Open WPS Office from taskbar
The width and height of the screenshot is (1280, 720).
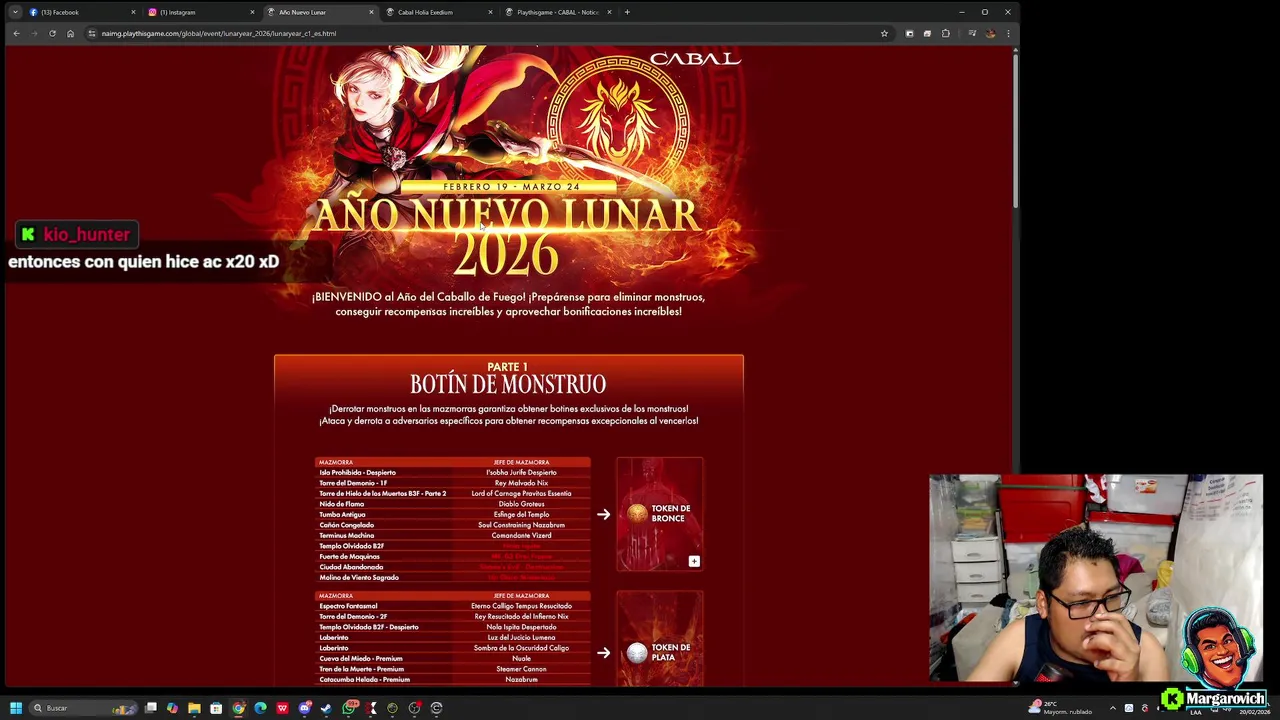[282, 708]
